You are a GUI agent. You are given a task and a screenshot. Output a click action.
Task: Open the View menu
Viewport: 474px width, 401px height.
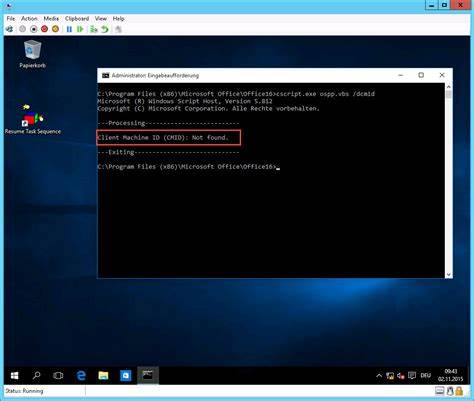coord(101,19)
